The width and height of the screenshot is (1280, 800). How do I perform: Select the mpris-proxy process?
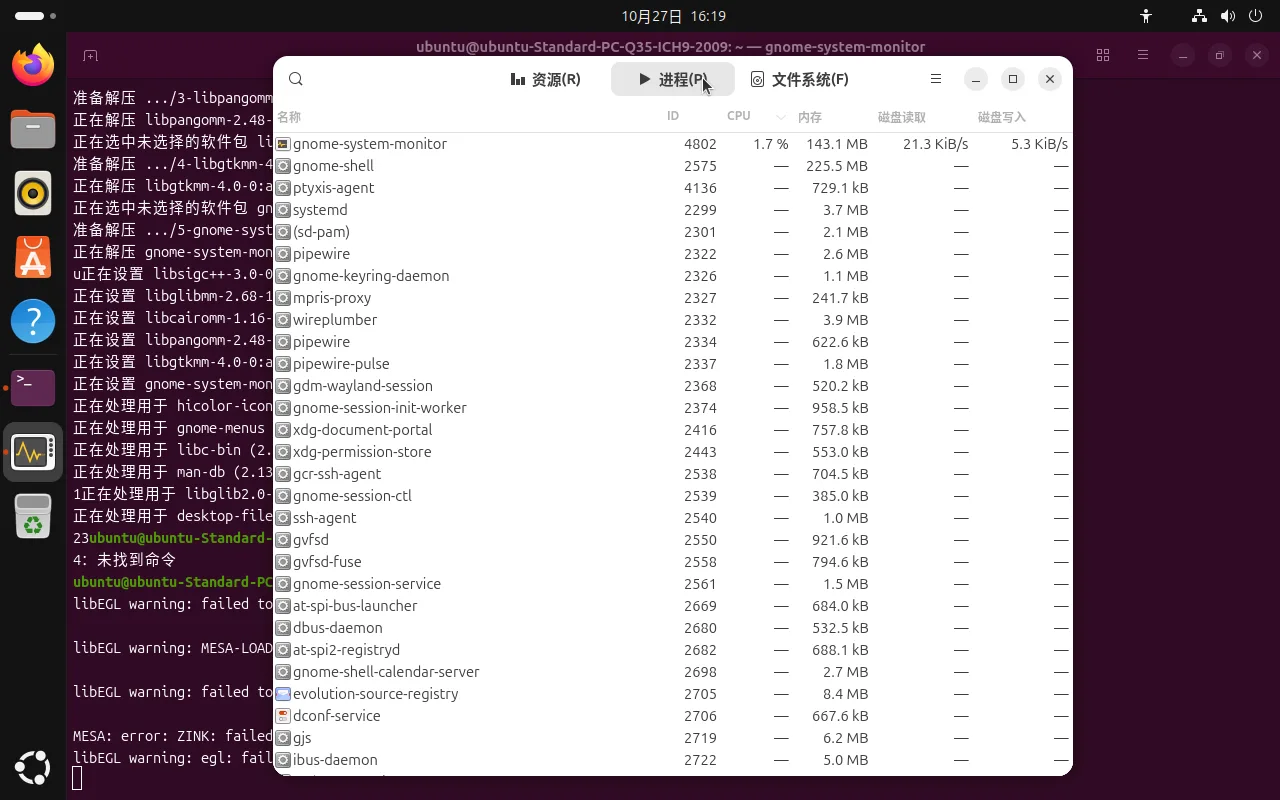point(673,298)
